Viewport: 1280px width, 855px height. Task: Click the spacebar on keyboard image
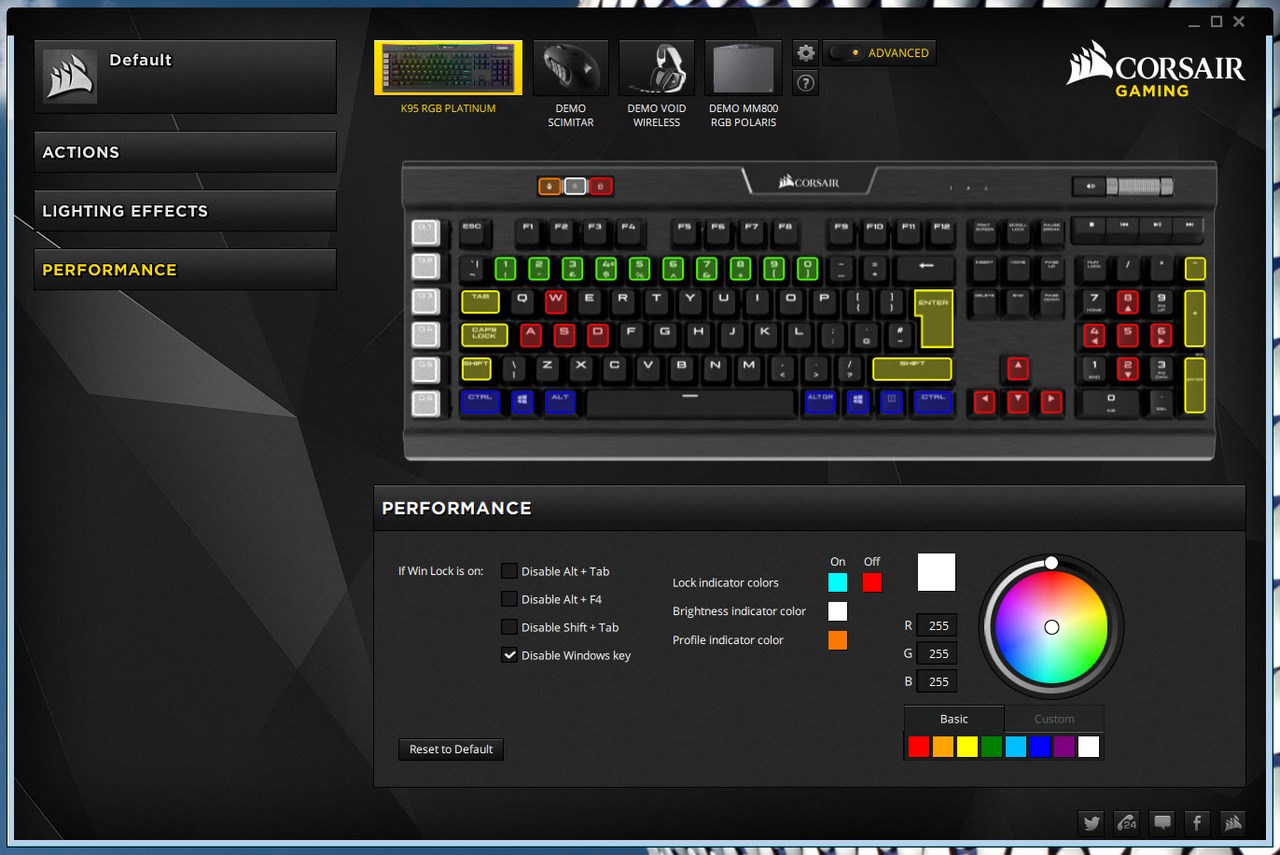(691, 403)
